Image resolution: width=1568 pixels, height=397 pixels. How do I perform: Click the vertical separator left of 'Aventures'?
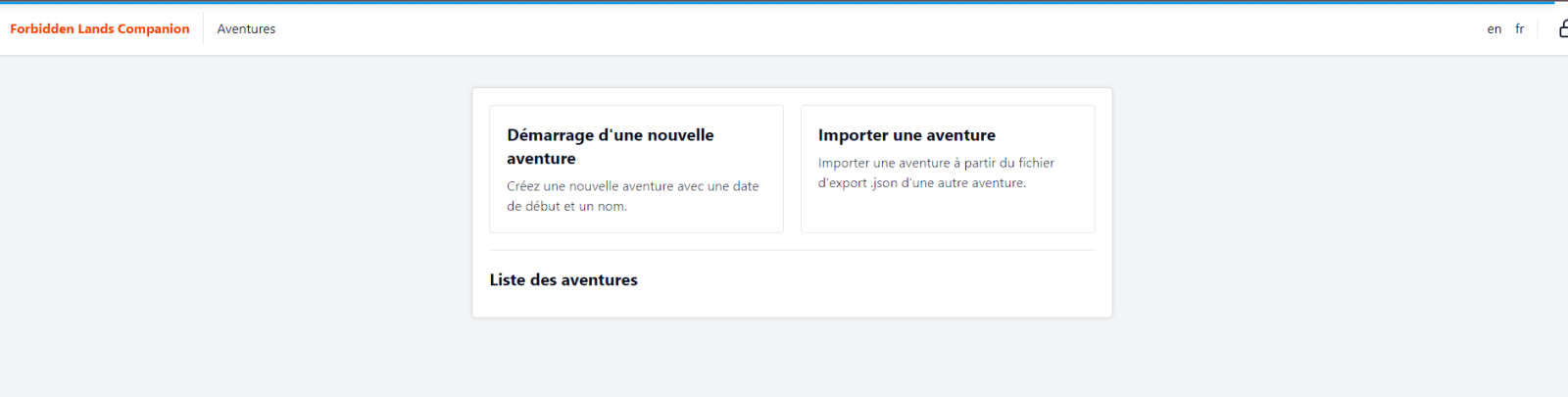tap(204, 29)
